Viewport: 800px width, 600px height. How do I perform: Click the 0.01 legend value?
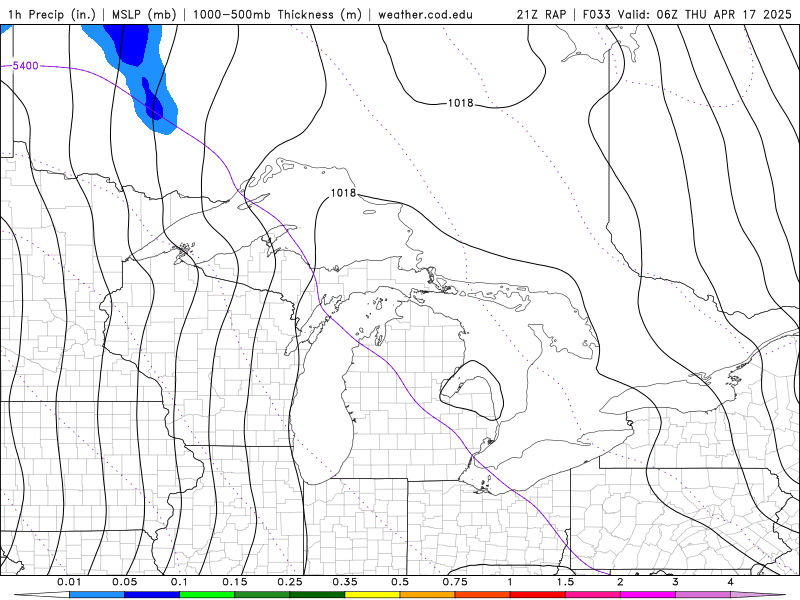69,582
